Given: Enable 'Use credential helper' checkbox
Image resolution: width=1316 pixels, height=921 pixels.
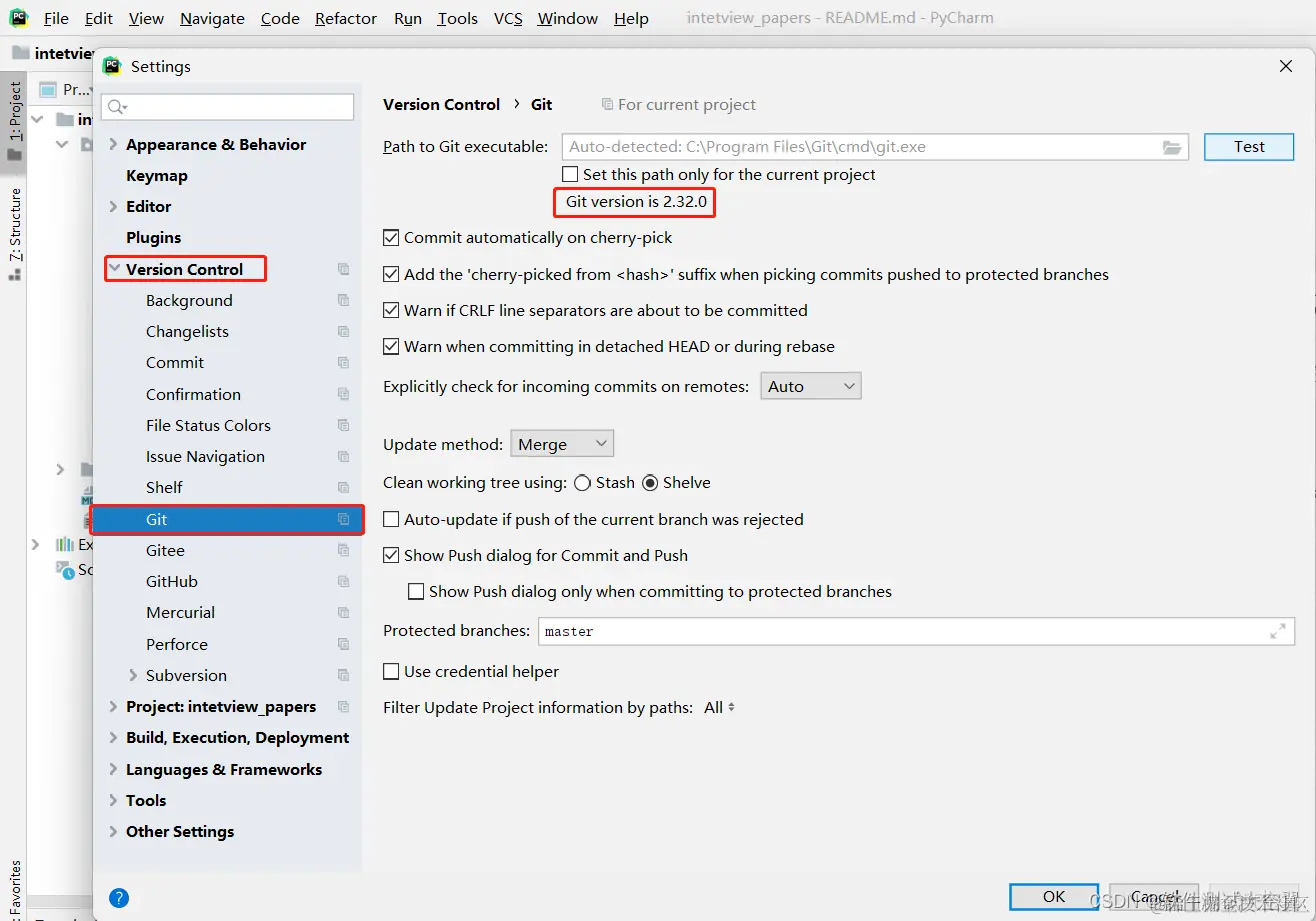Looking at the screenshot, I should [391, 672].
